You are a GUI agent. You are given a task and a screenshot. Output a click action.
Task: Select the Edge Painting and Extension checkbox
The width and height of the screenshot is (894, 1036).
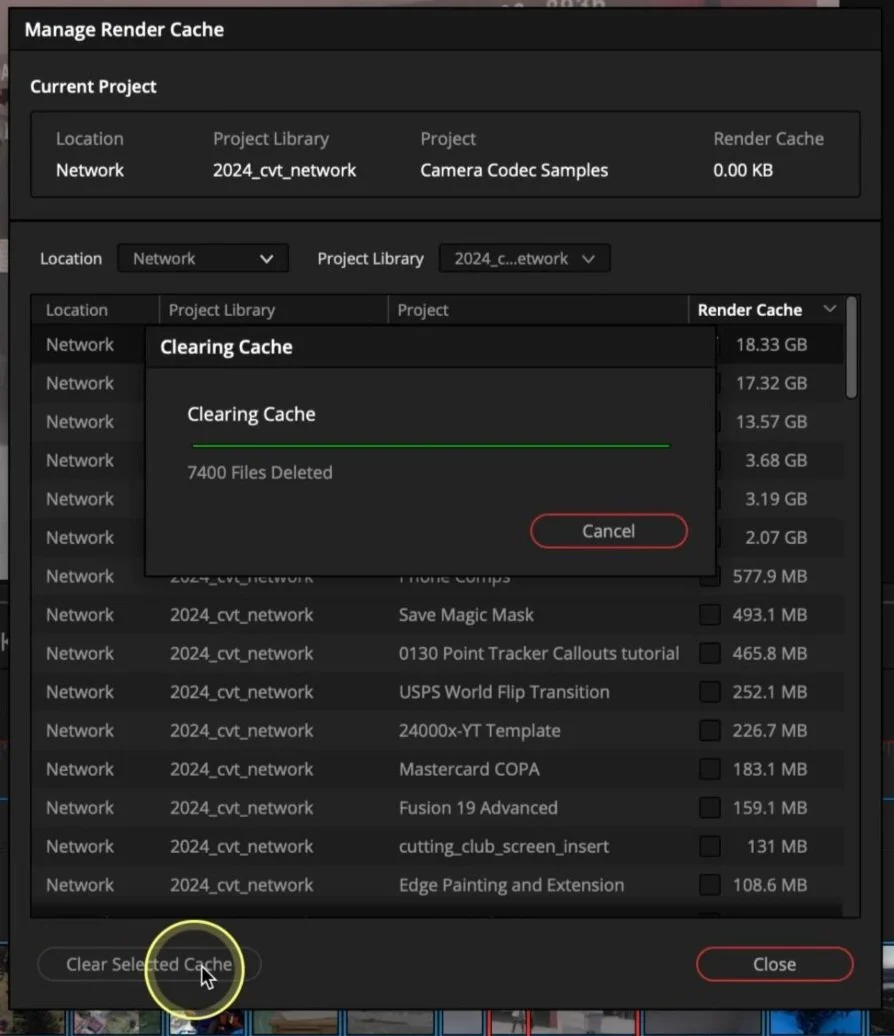coord(709,885)
